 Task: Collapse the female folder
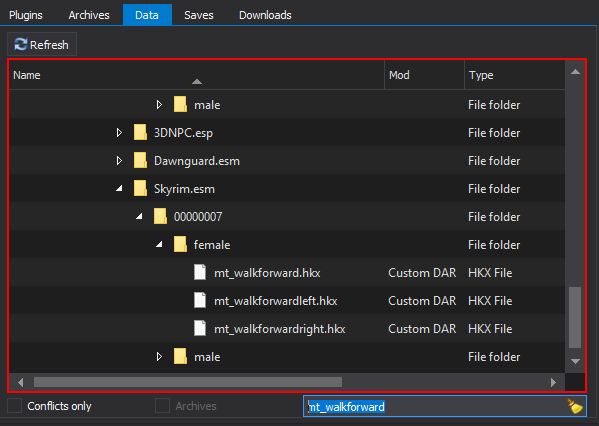pyautogui.click(x=159, y=245)
